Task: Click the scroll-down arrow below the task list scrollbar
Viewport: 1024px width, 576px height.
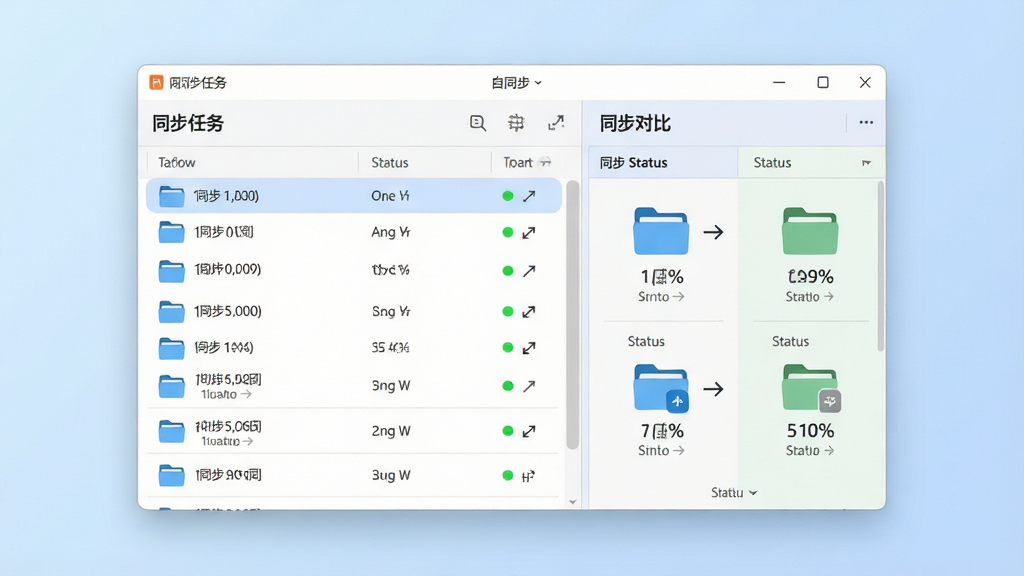Action: (573, 502)
